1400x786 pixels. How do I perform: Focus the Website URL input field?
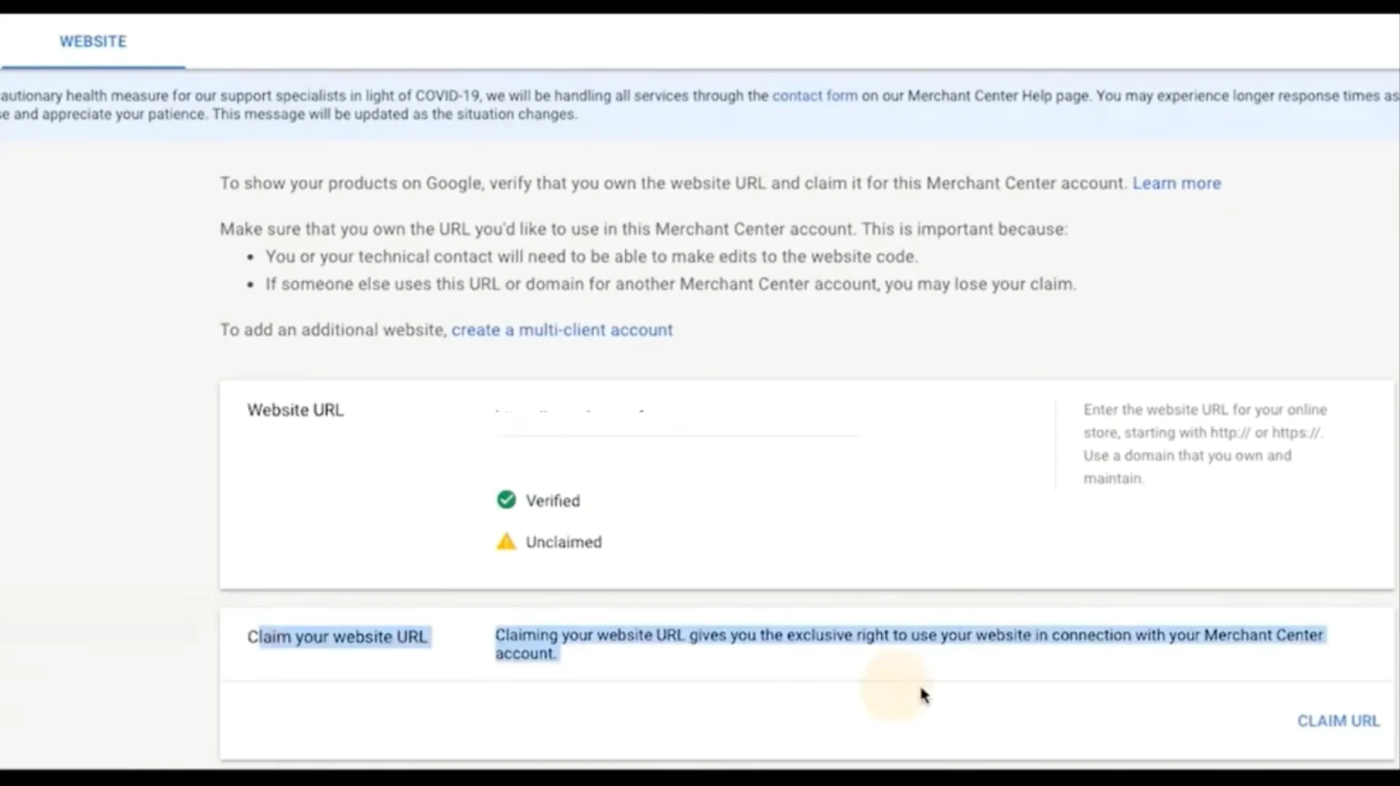pos(677,419)
